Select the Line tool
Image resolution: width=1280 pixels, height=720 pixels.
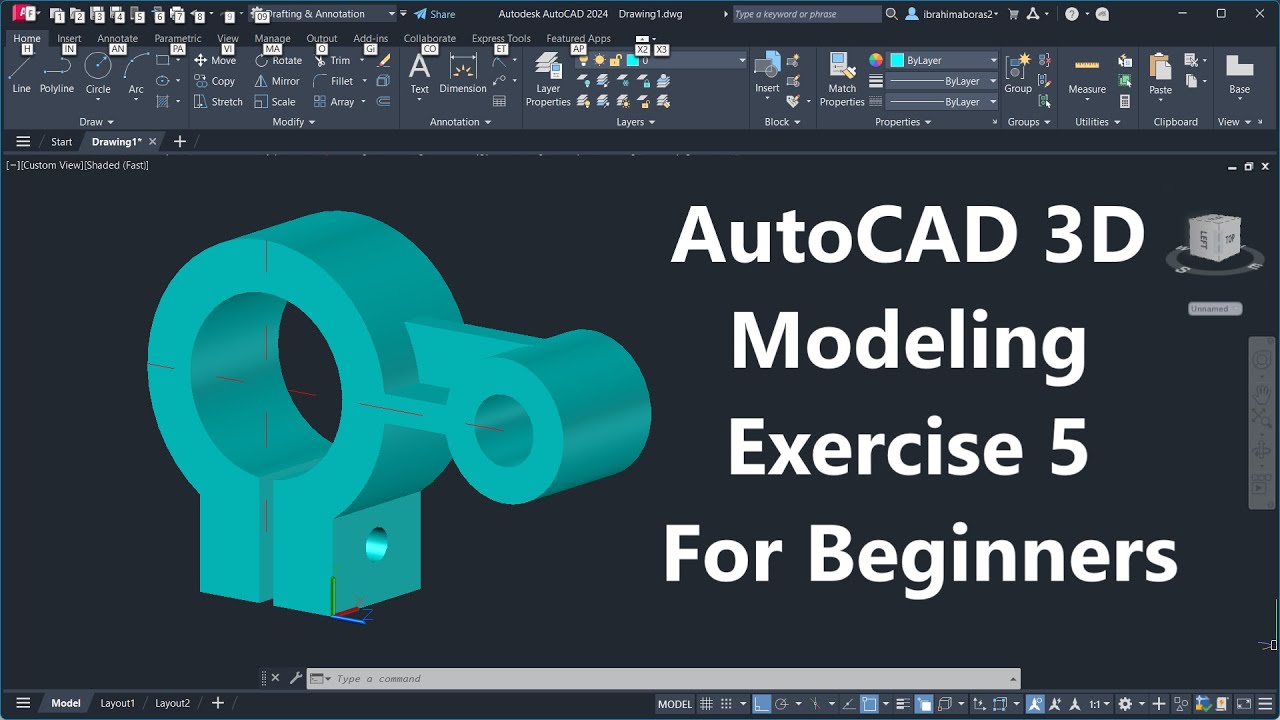(x=21, y=74)
